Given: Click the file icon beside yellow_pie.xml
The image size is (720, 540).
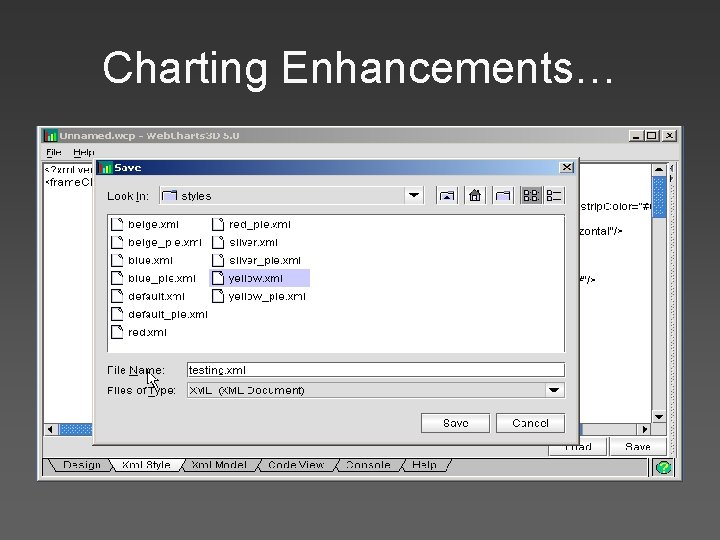Looking at the screenshot, I should point(218,296).
